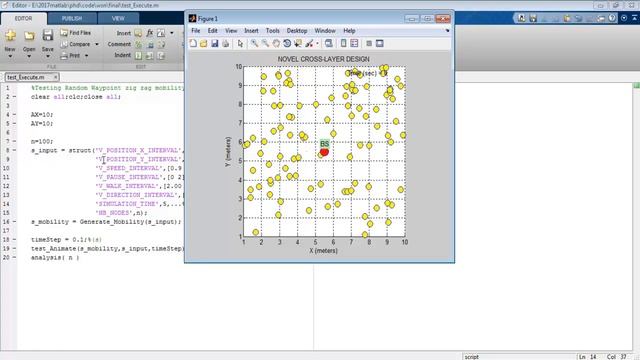
Task: Click the Insert section icon
Action: [138, 33]
